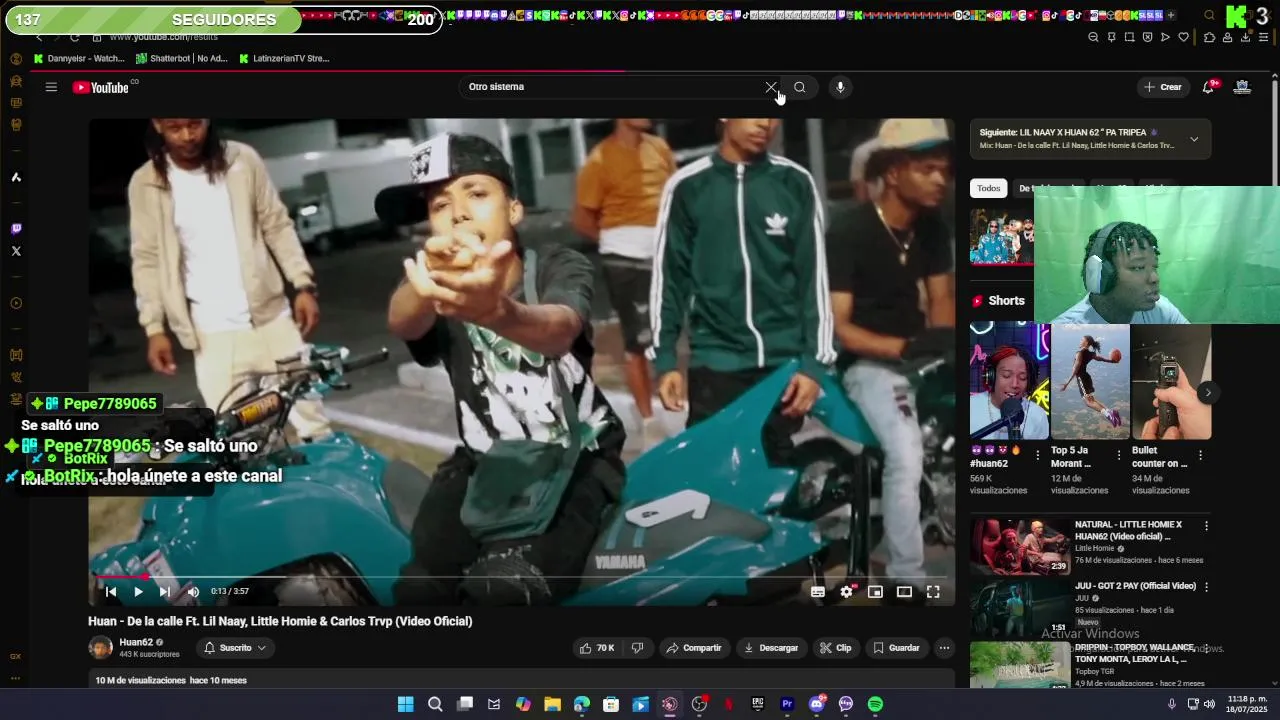Viewport: 1280px width, 720px height.
Task: Take snapshot with browser capture icon
Action: [x=1129, y=37]
